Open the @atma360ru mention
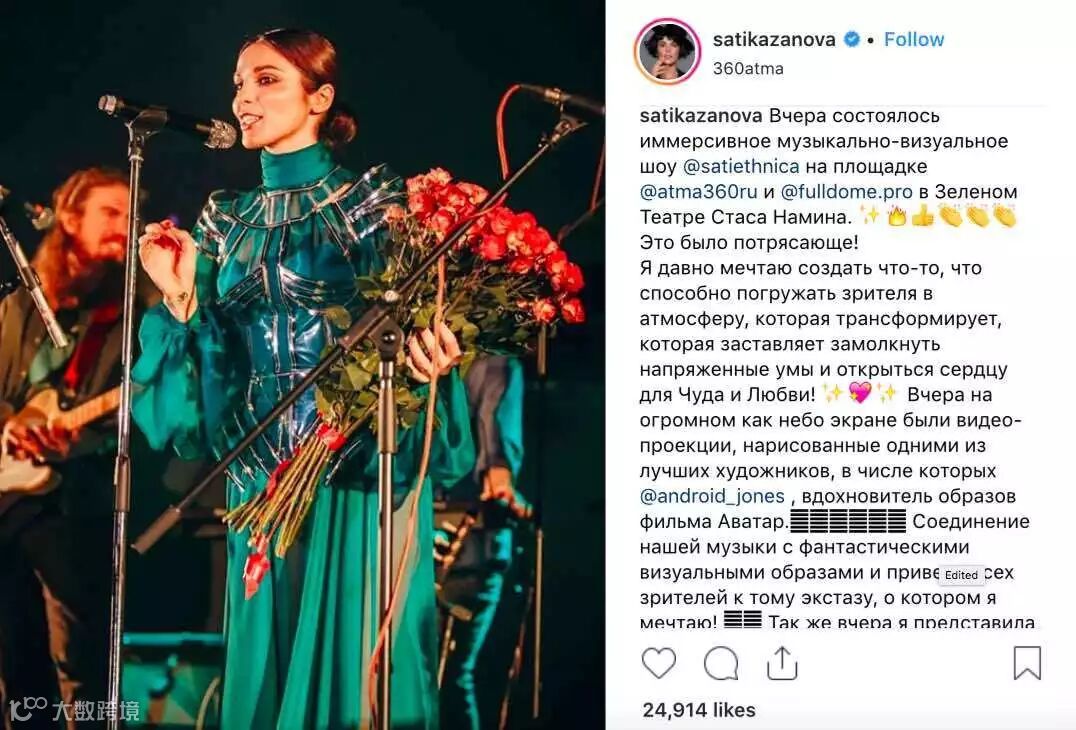 [698, 192]
